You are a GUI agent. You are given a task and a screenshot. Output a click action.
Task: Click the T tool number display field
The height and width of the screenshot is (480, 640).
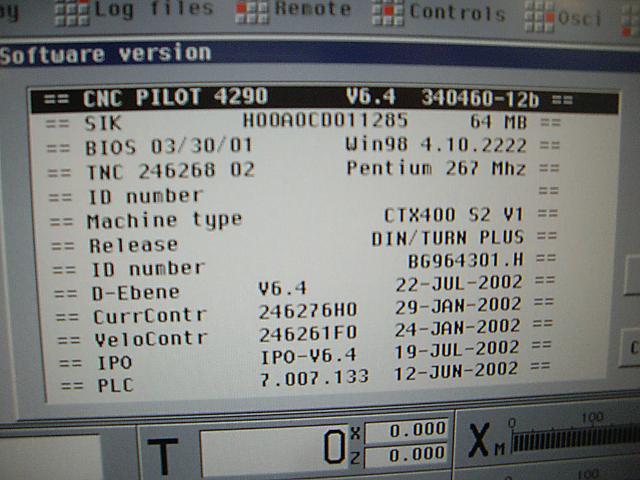(x=272, y=449)
